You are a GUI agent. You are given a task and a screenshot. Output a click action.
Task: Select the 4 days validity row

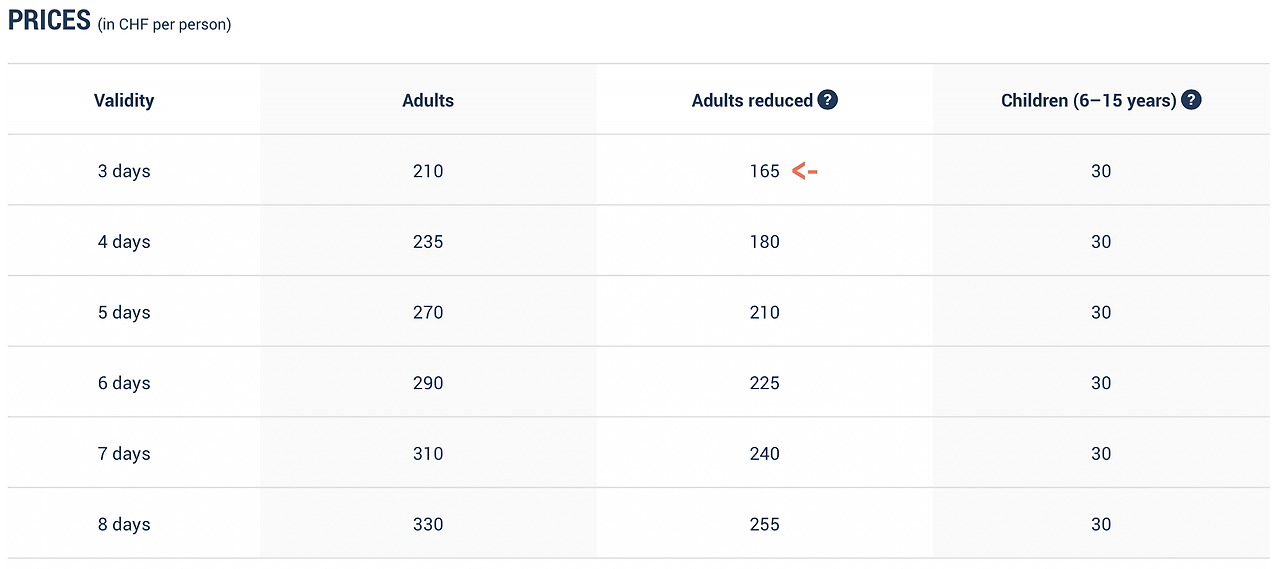(640, 241)
